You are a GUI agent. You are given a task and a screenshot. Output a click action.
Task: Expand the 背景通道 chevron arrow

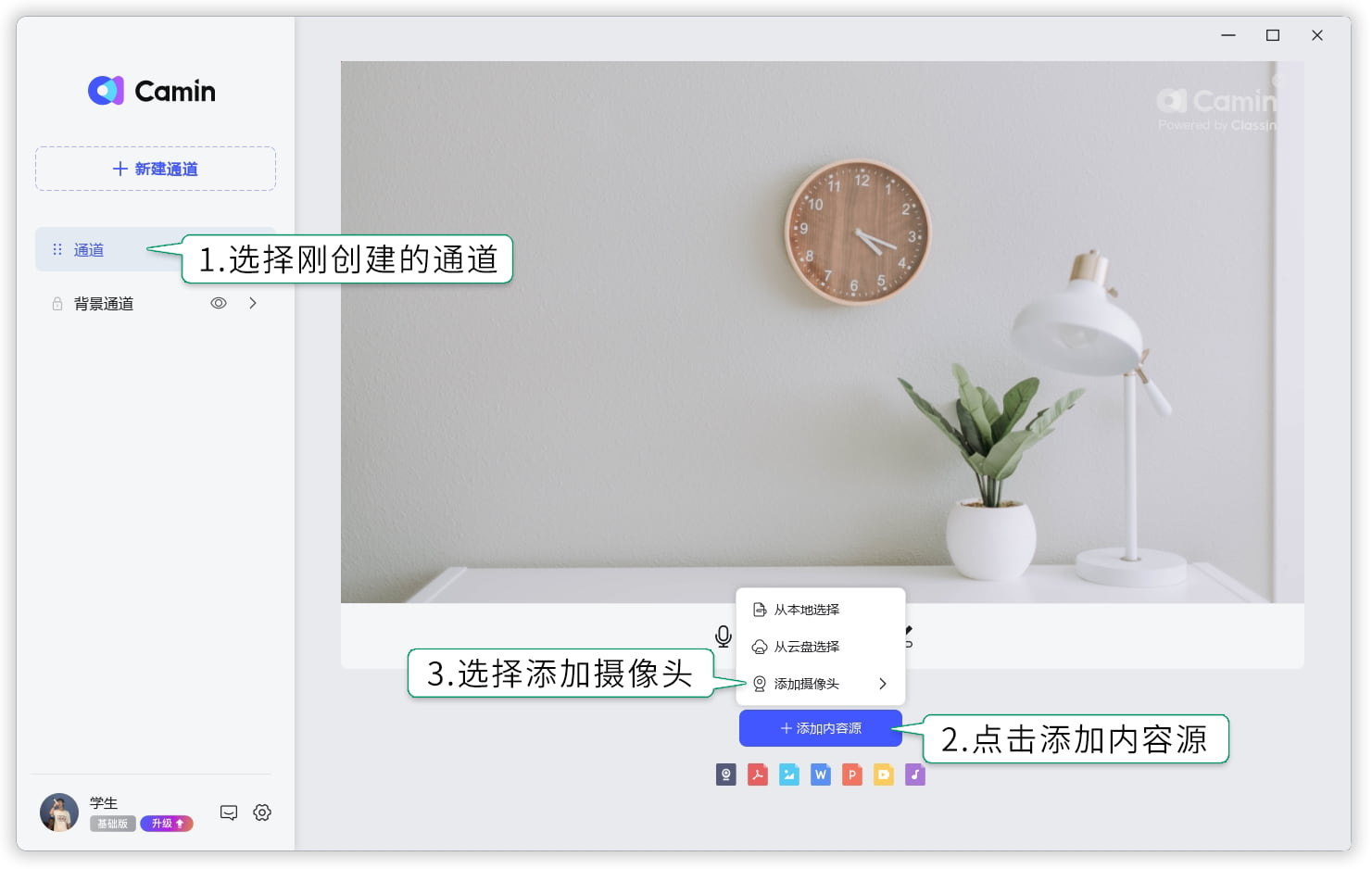253,303
